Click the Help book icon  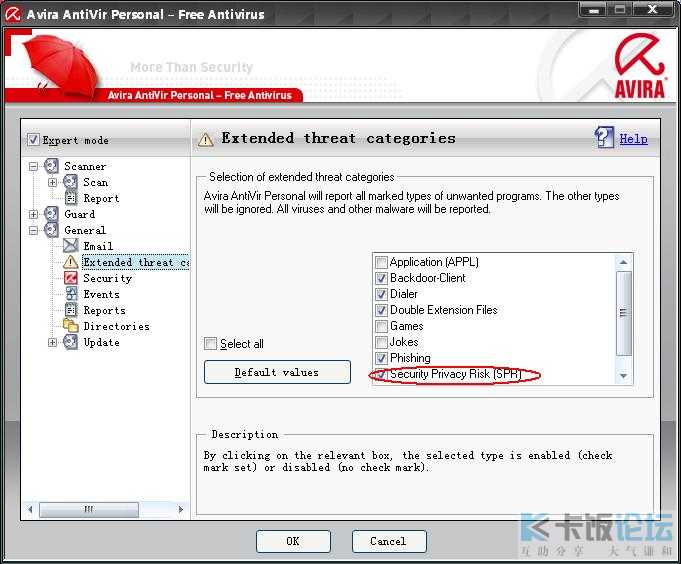coord(604,138)
